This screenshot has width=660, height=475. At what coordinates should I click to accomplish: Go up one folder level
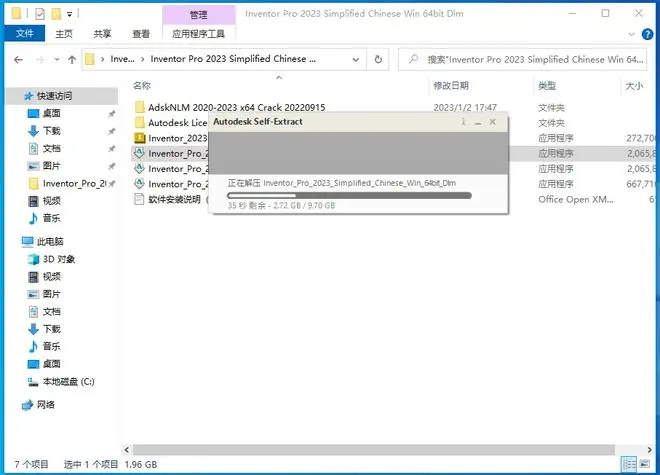coord(72,60)
